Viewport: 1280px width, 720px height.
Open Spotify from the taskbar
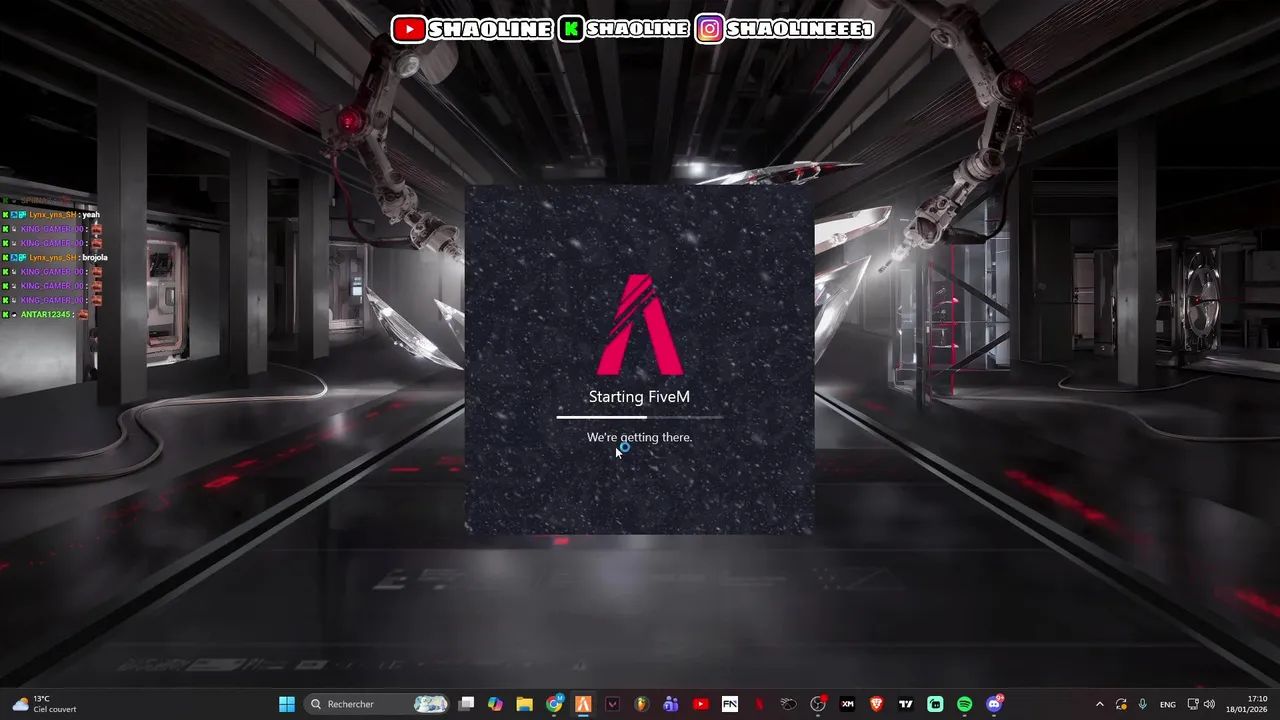click(965, 704)
